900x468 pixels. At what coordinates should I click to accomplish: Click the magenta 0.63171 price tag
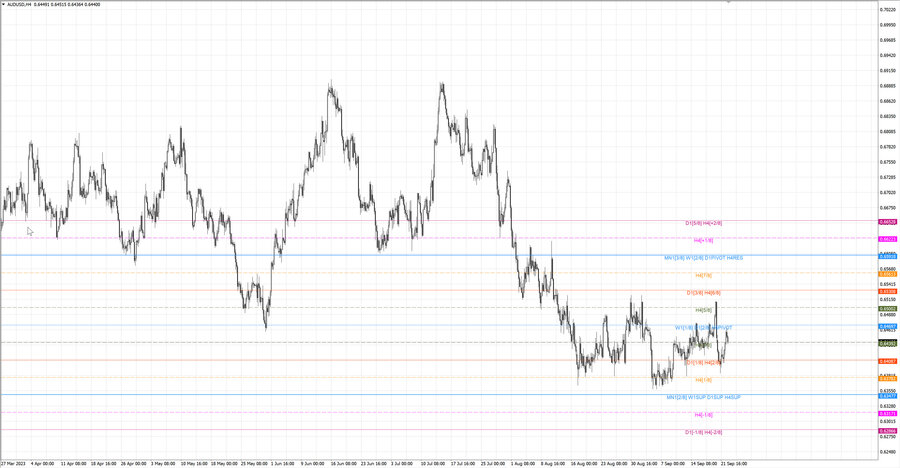(x=888, y=414)
